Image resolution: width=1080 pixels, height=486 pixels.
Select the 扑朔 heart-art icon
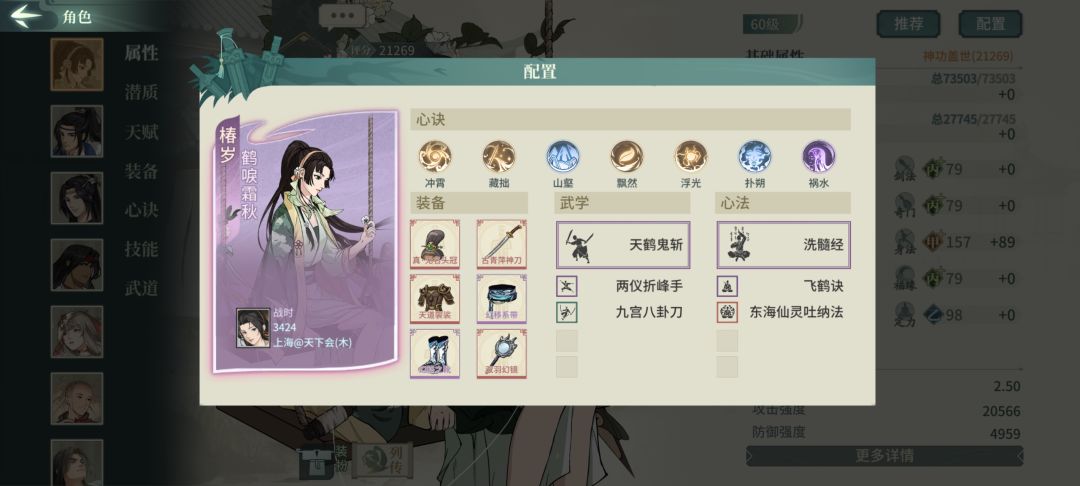click(x=755, y=156)
